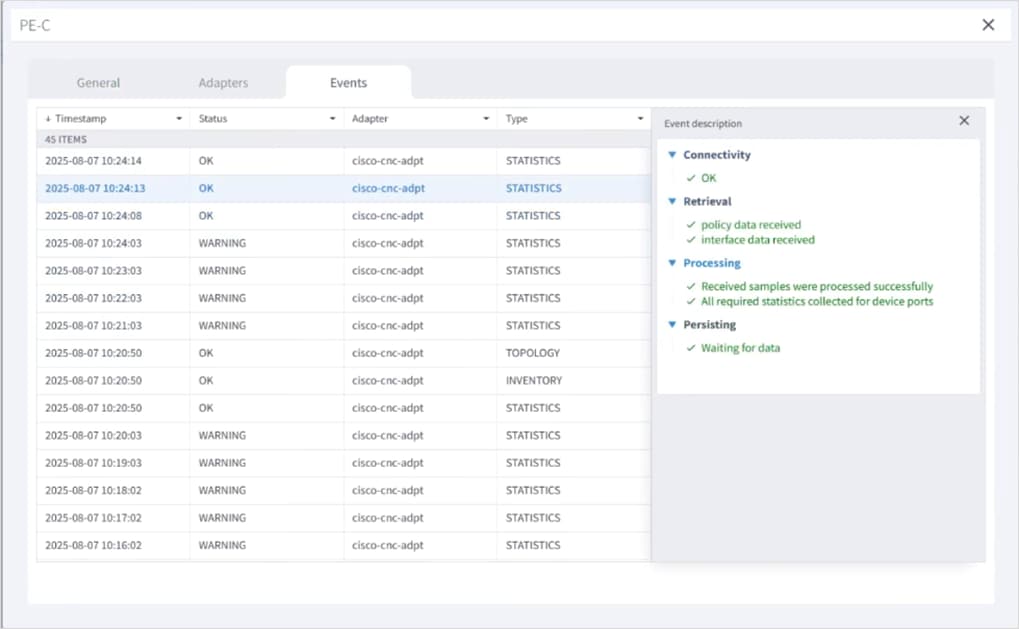Click the Status column header
Screen dimensions: 1019x629
pos(213,118)
